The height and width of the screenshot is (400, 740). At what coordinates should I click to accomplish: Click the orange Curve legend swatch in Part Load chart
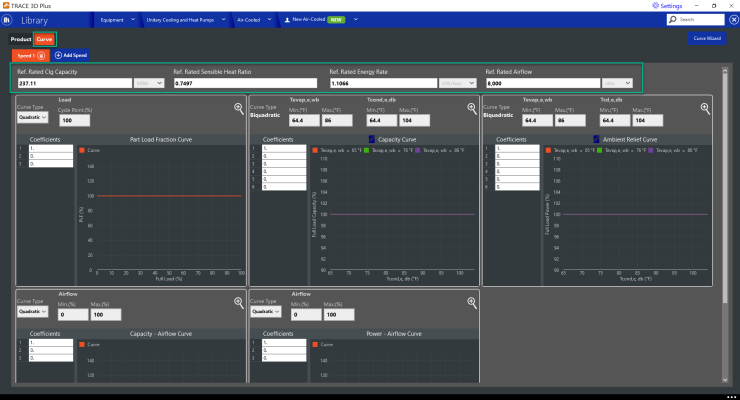coord(82,150)
